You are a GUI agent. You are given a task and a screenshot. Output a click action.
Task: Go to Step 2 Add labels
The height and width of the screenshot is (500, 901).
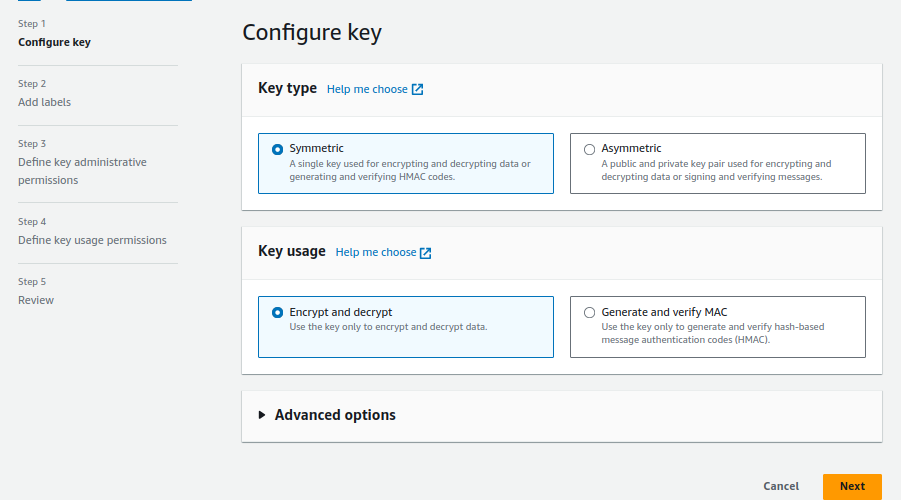(x=44, y=102)
